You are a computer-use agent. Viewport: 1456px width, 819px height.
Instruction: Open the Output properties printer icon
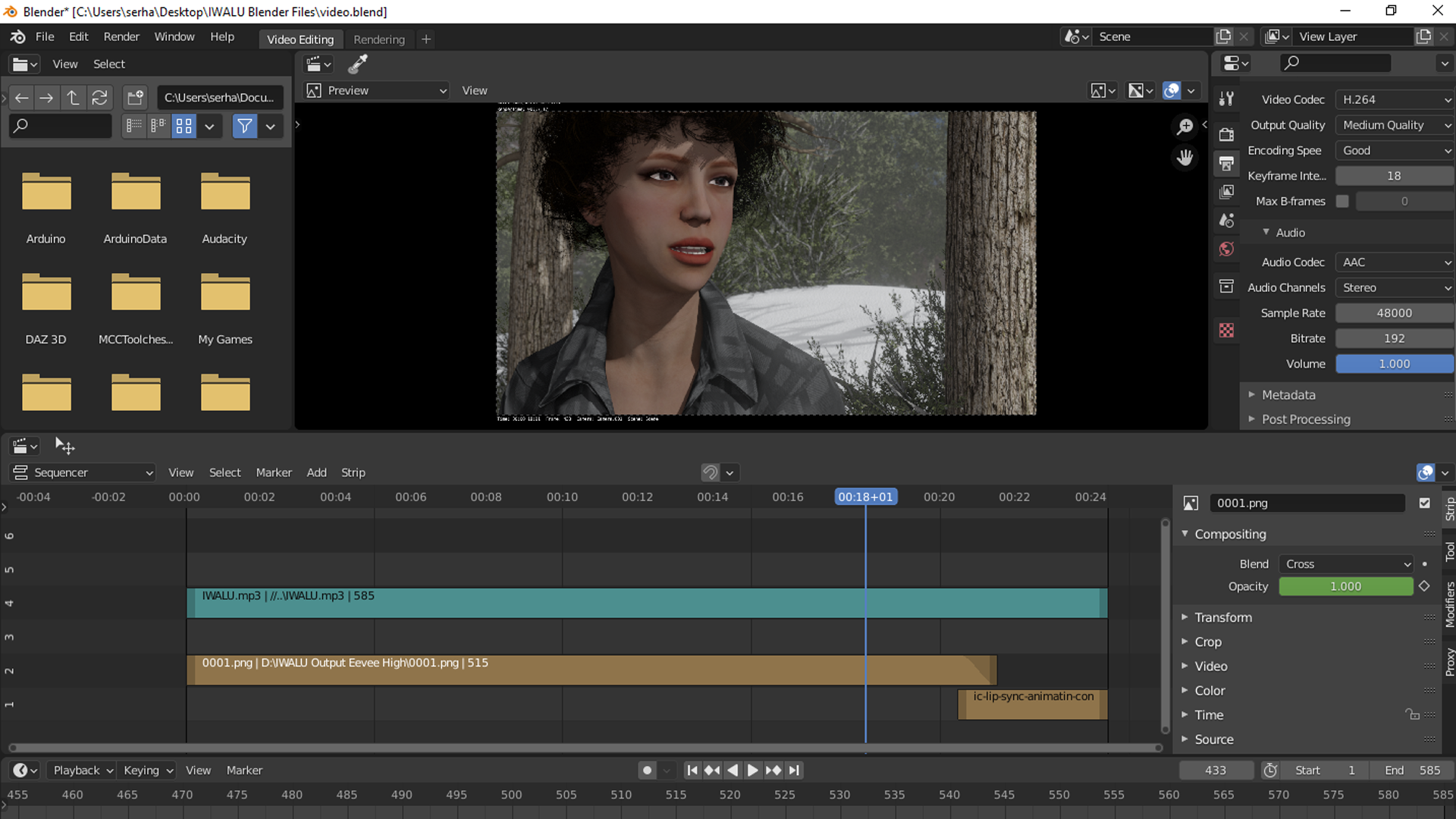coord(1226,163)
